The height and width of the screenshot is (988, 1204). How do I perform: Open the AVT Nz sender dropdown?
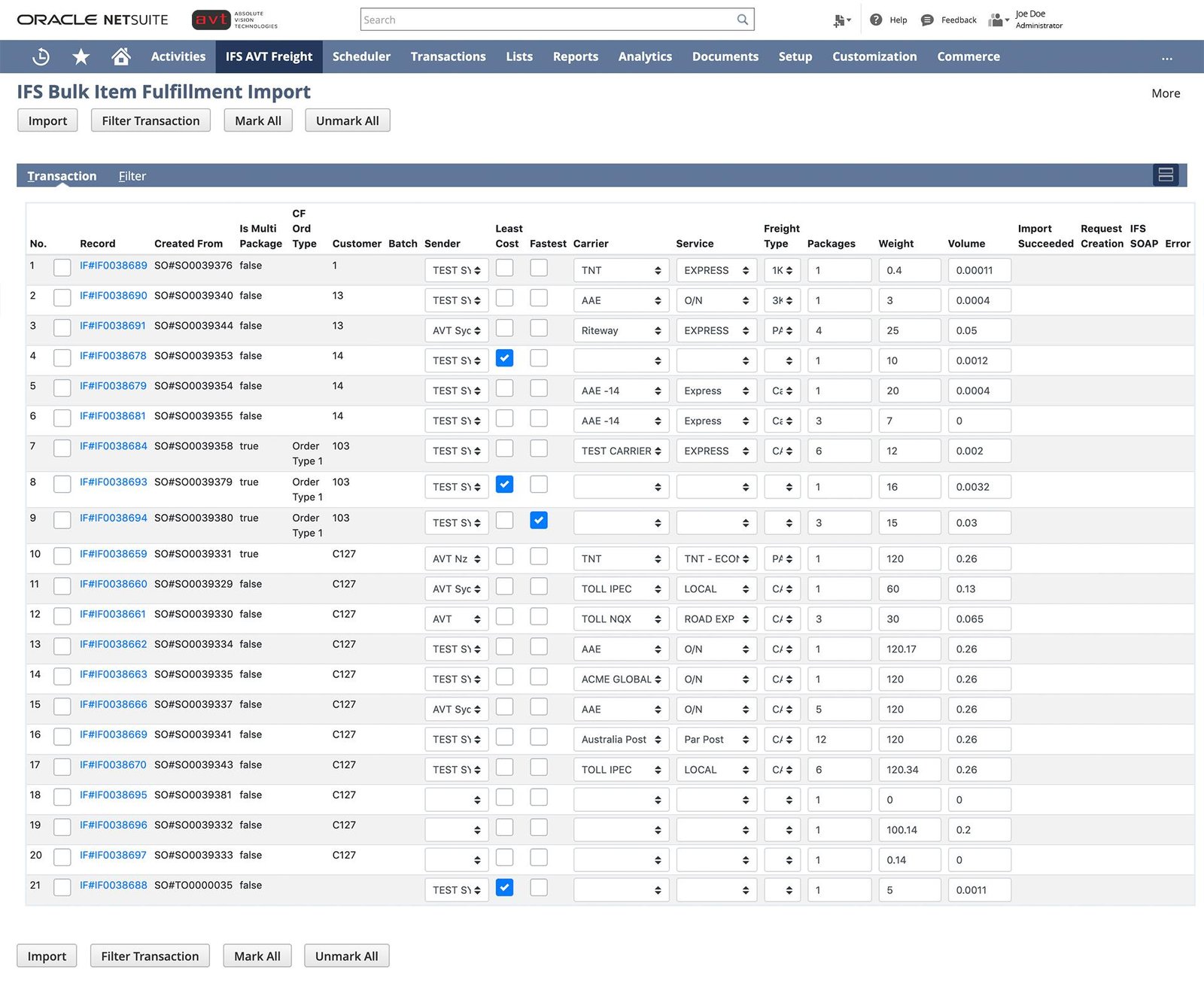click(x=457, y=559)
